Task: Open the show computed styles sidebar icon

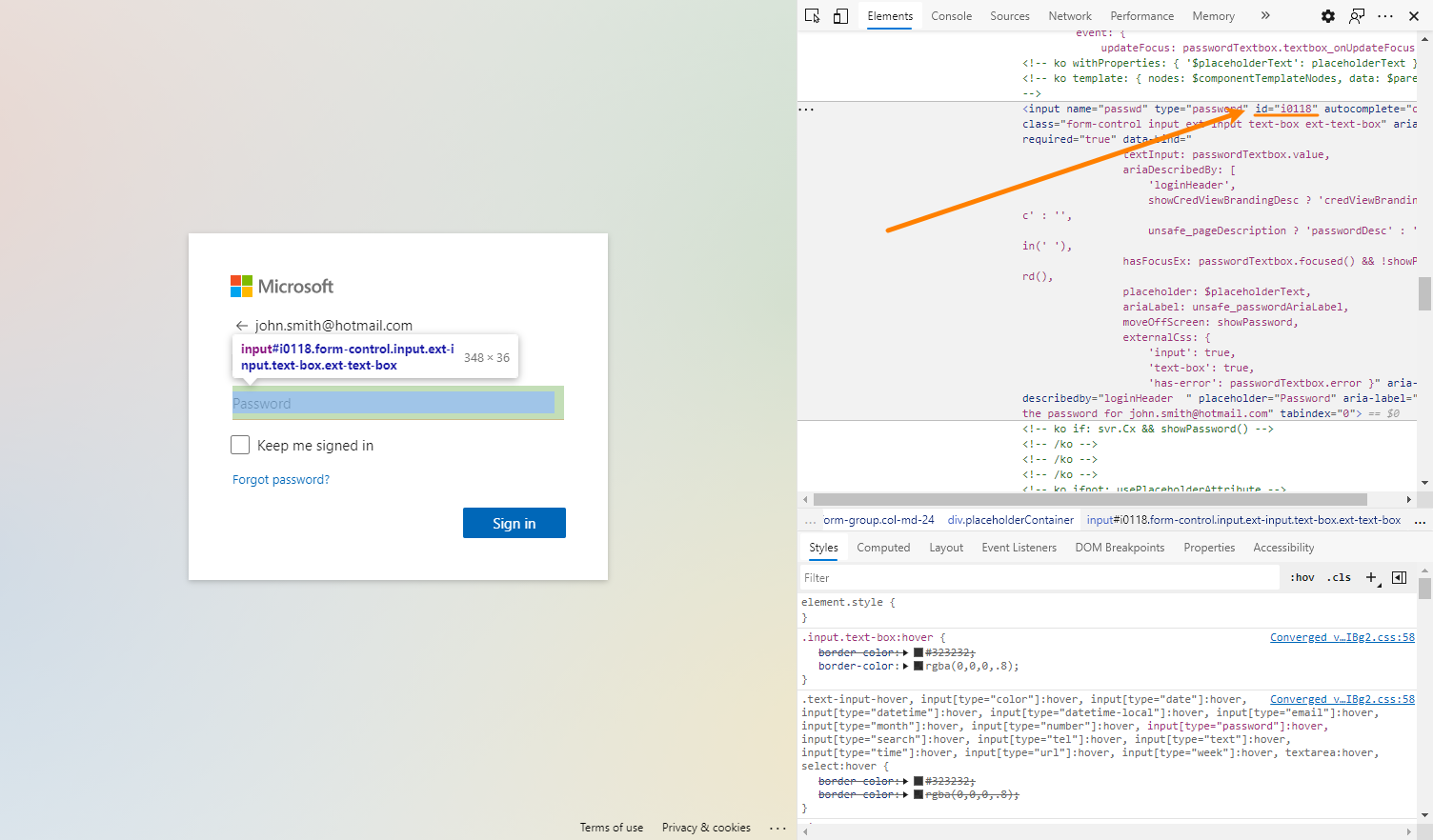Action: click(x=1399, y=577)
